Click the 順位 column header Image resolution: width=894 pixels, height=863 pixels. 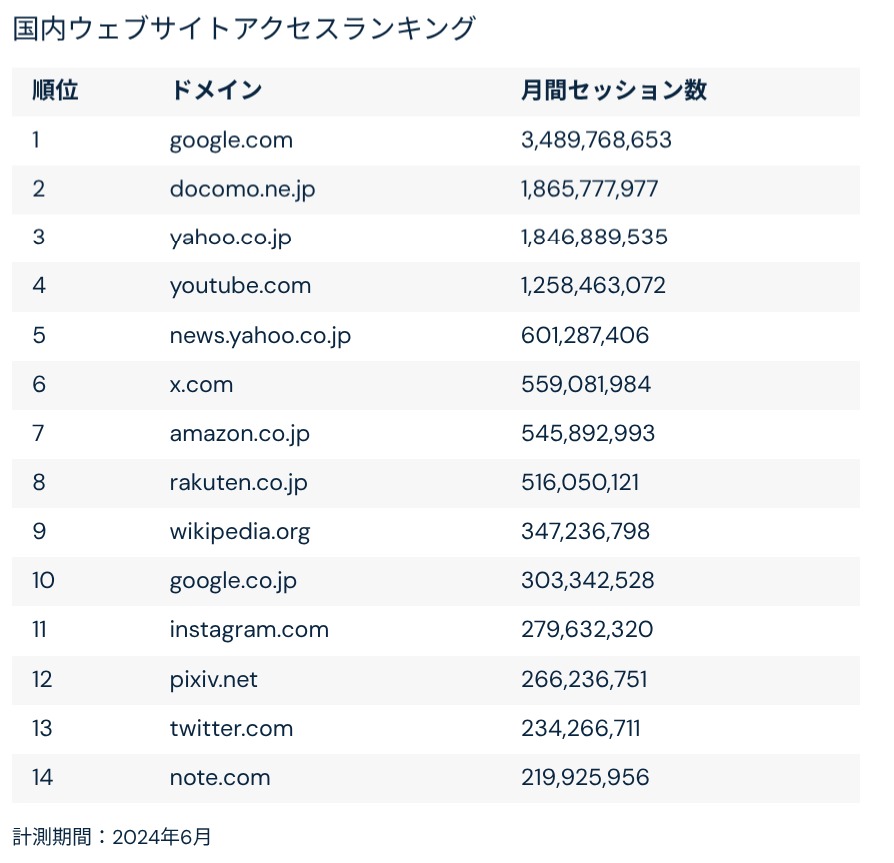tap(55, 90)
